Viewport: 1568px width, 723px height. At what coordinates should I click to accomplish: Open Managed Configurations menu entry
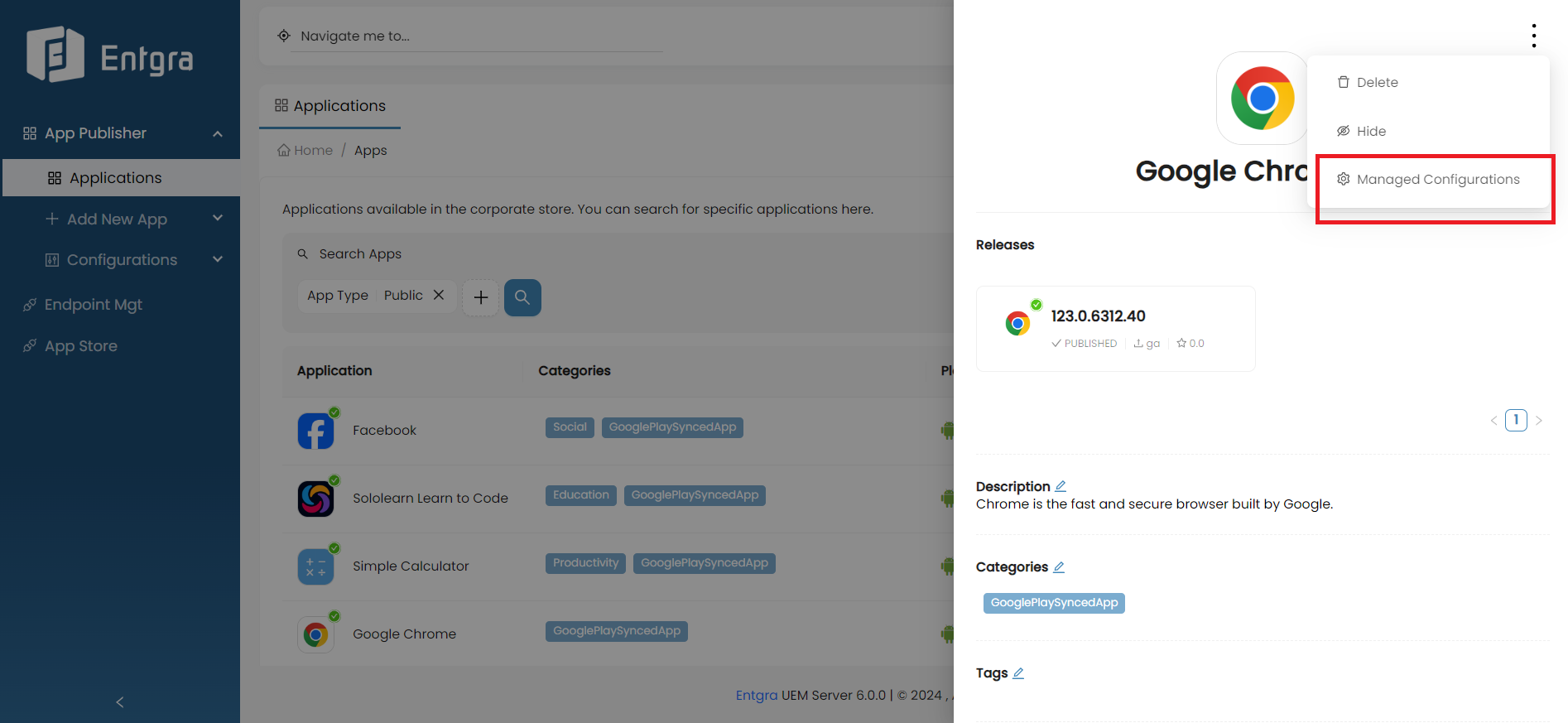point(1428,180)
